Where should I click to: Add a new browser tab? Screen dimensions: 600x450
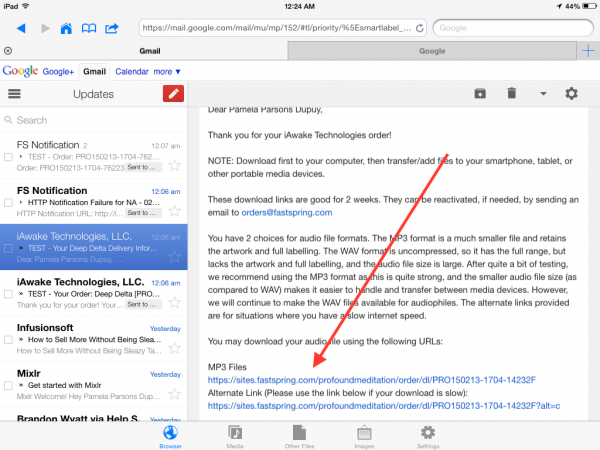(588, 51)
